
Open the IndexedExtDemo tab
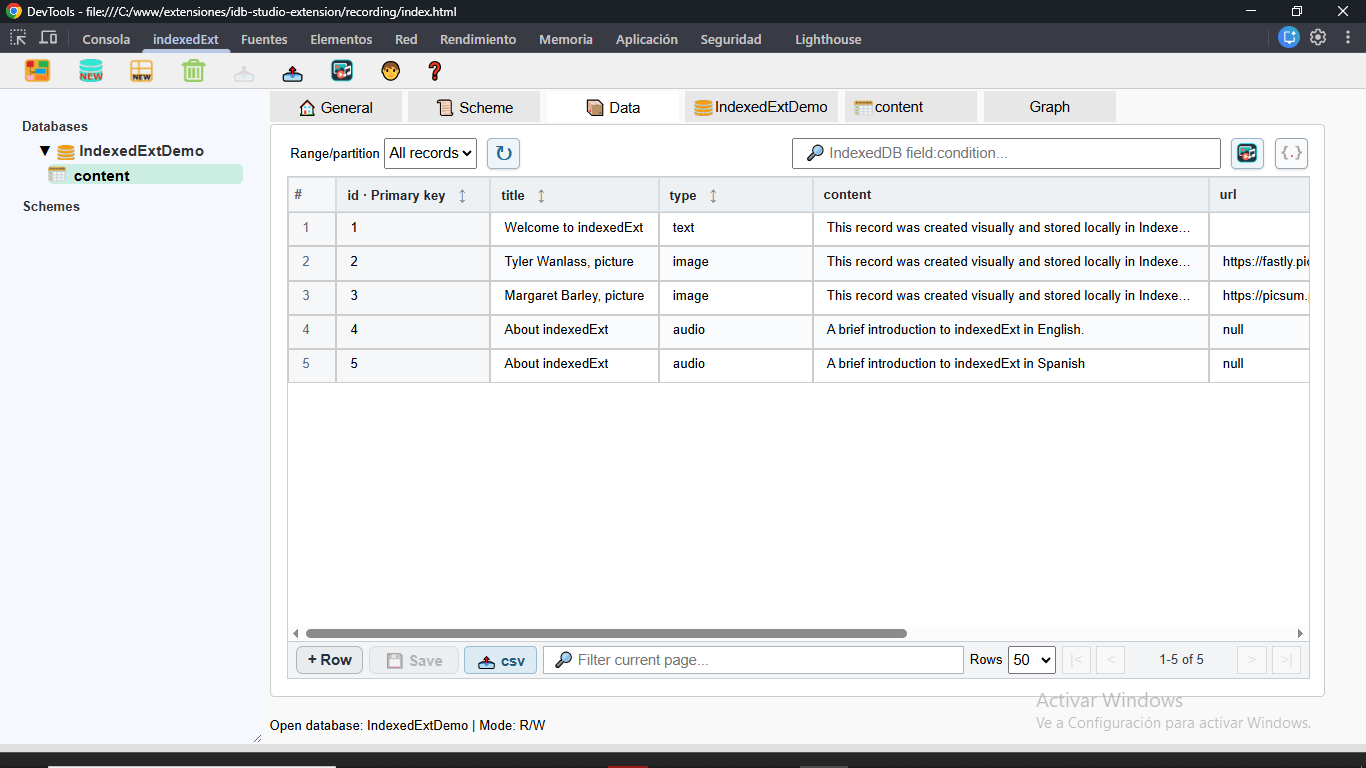point(761,107)
